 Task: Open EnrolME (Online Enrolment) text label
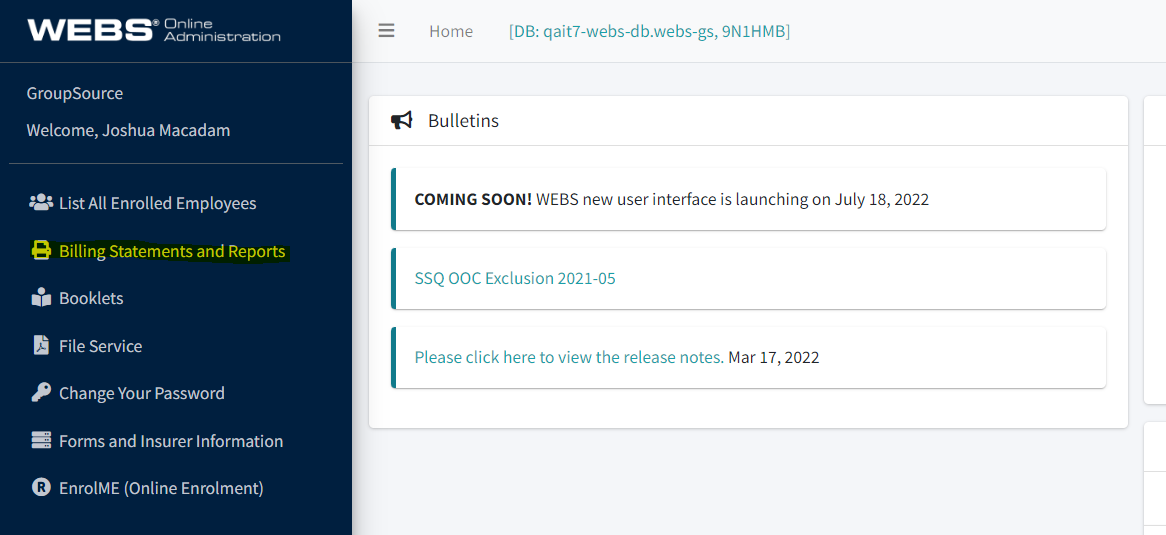(161, 488)
